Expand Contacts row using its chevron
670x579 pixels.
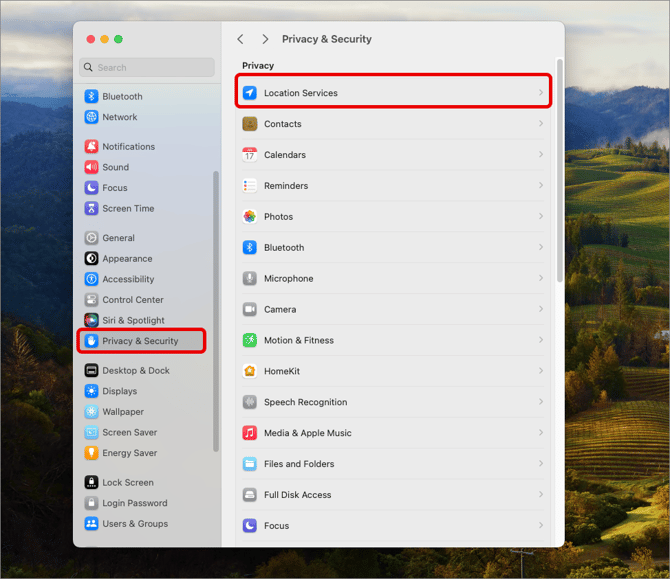pyautogui.click(x=541, y=123)
